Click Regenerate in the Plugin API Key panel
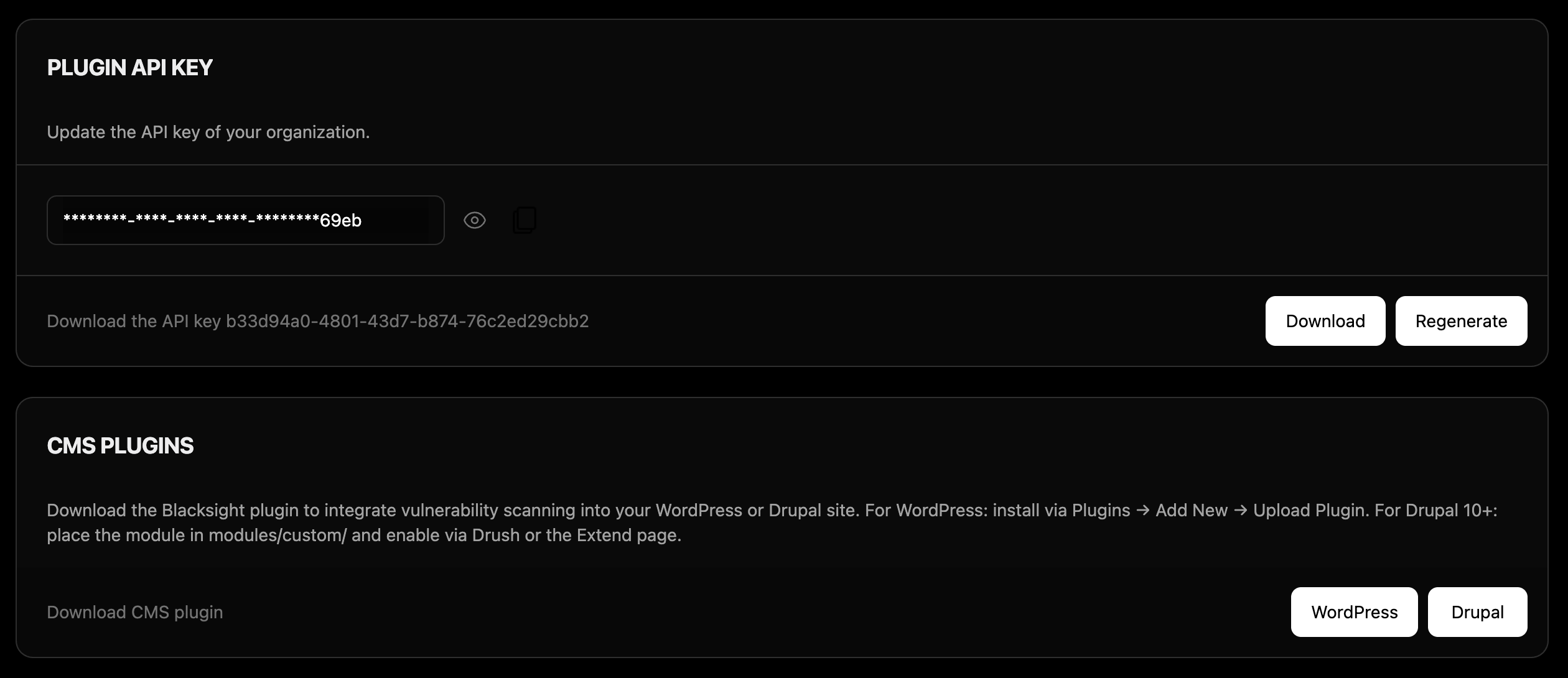1568x678 pixels. point(1461,321)
